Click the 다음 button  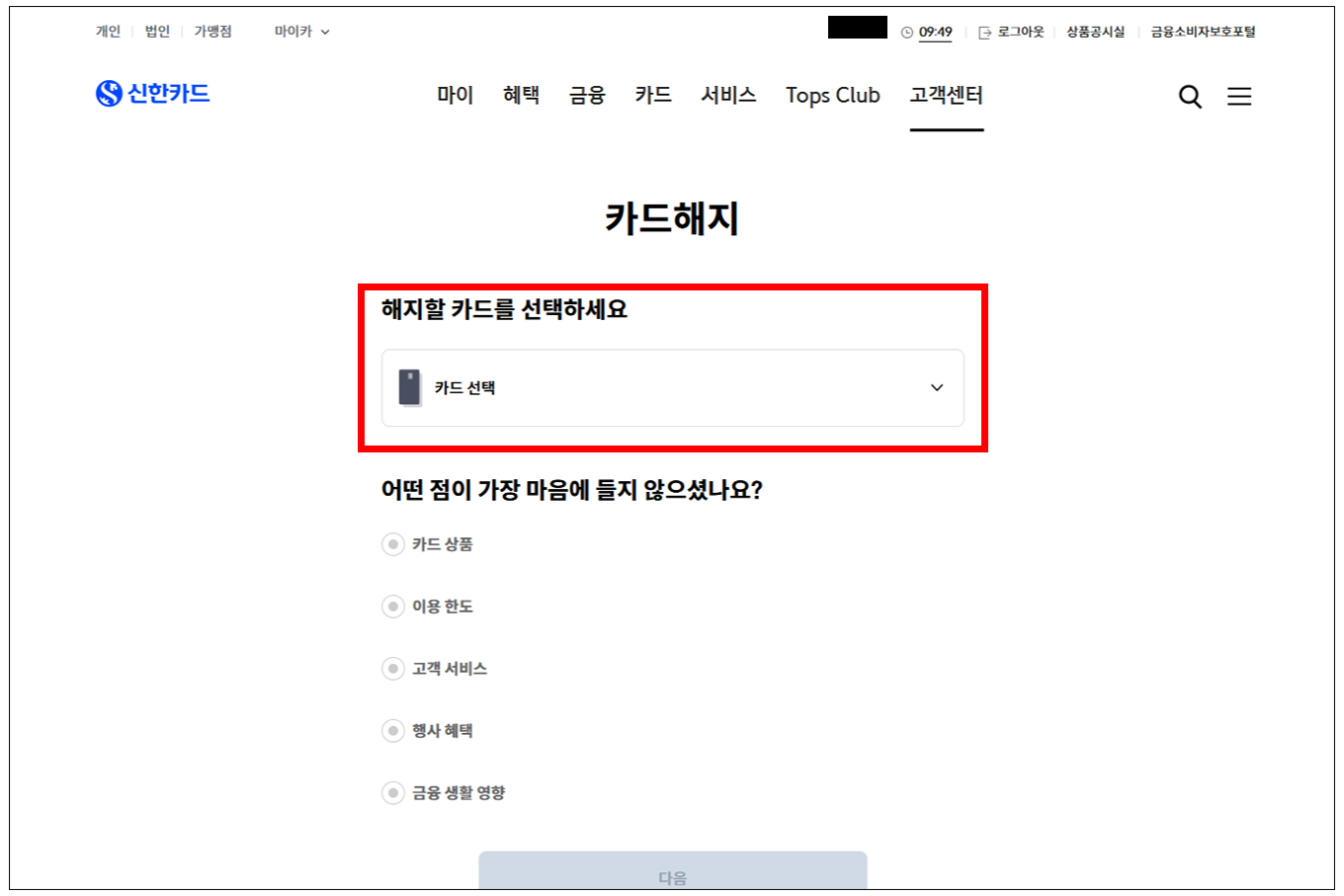672,874
